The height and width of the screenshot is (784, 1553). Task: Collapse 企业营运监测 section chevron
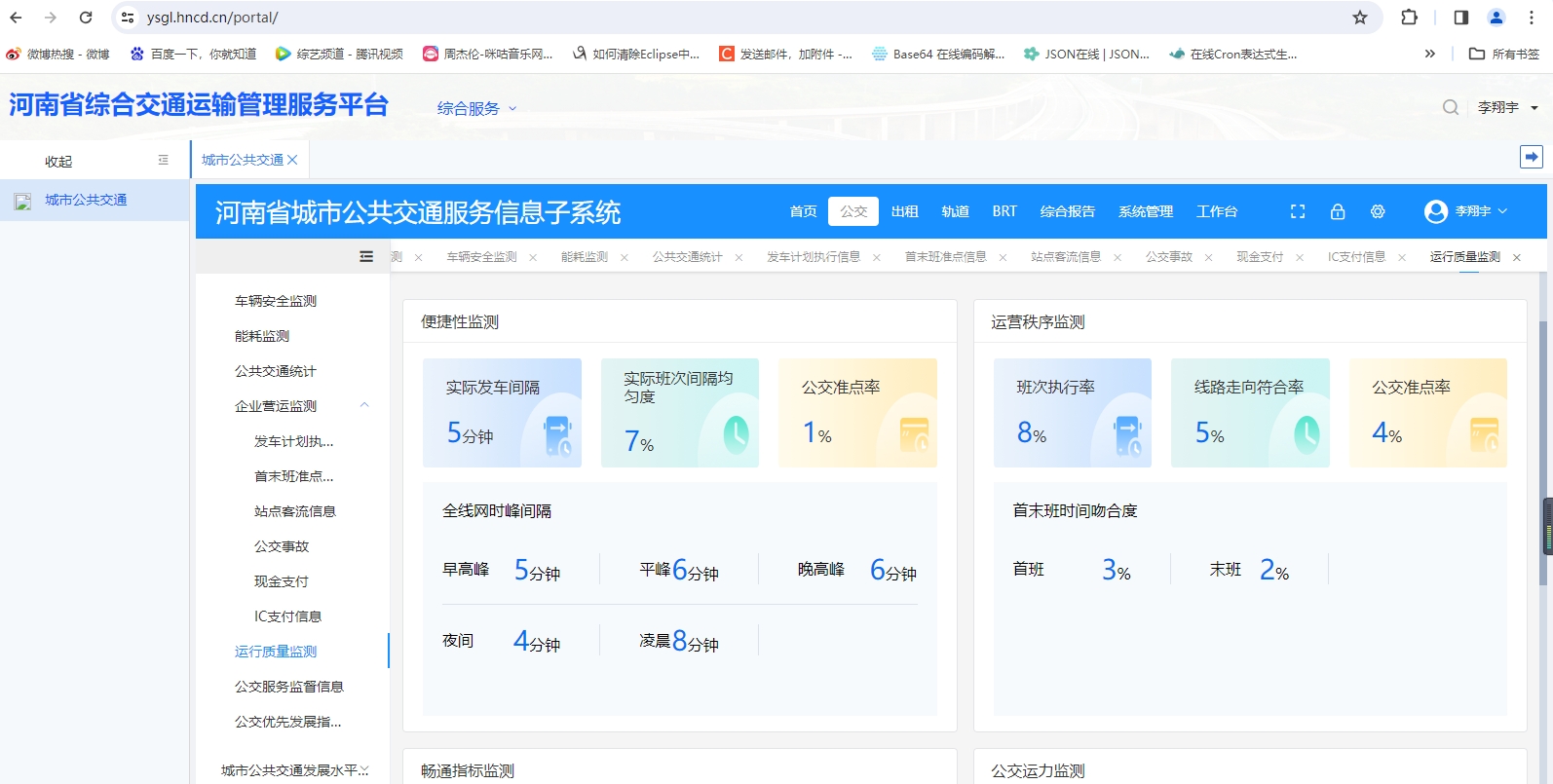point(364,405)
